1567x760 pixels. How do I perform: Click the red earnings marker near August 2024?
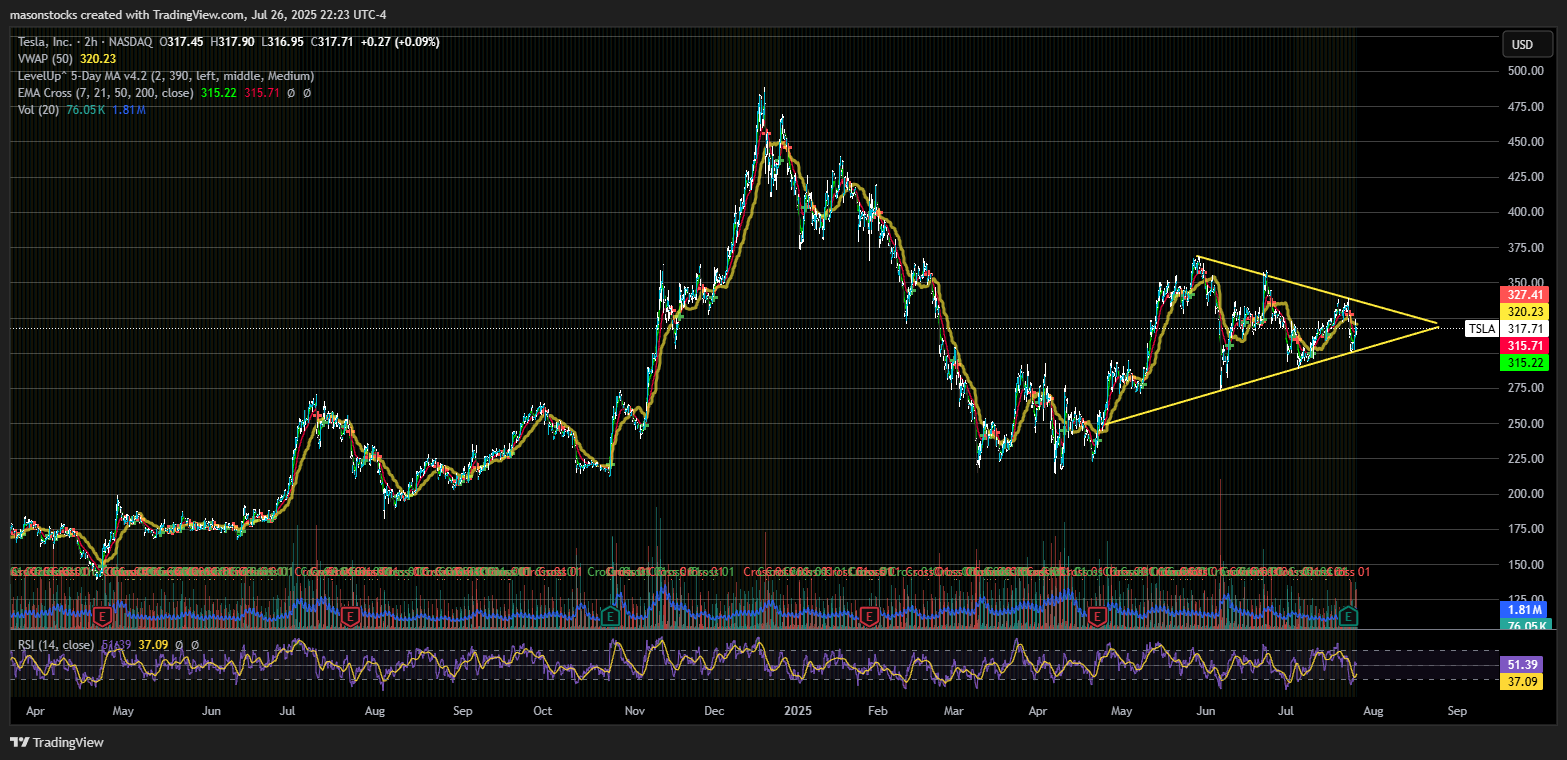(349, 615)
